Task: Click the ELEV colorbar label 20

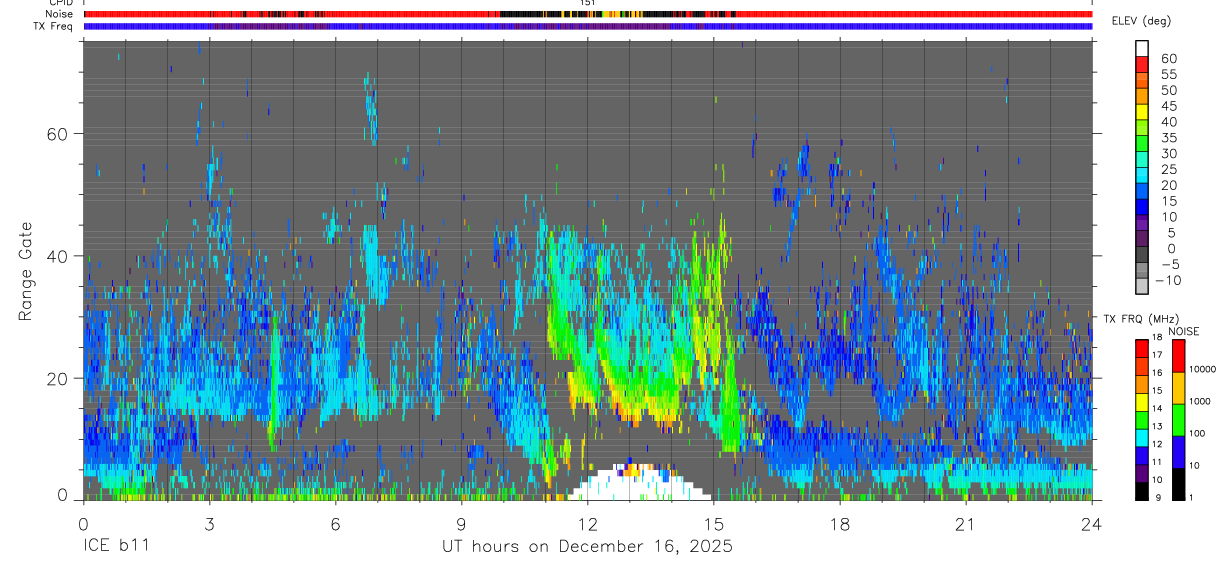Action: [x=1167, y=185]
